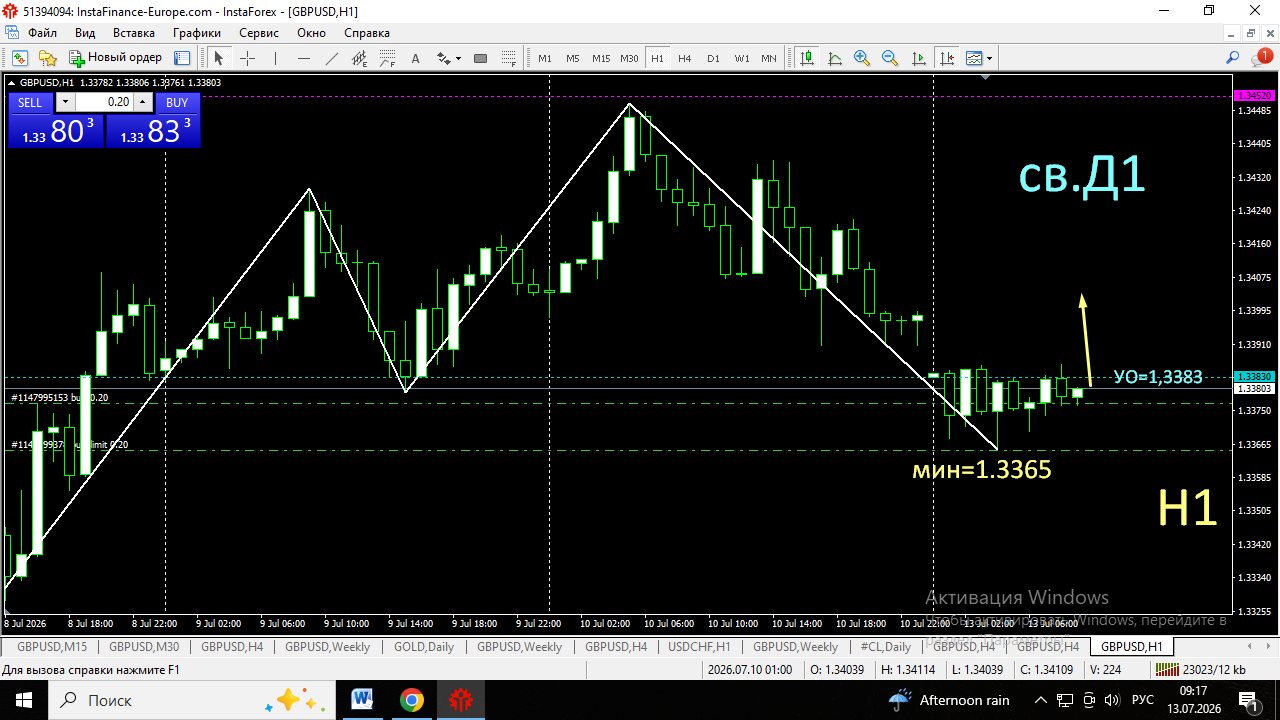Switch to the #CL,Daily chart tab
This screenshot has height=720, width=1280.
pyautogui.click(x=885, y=647)
